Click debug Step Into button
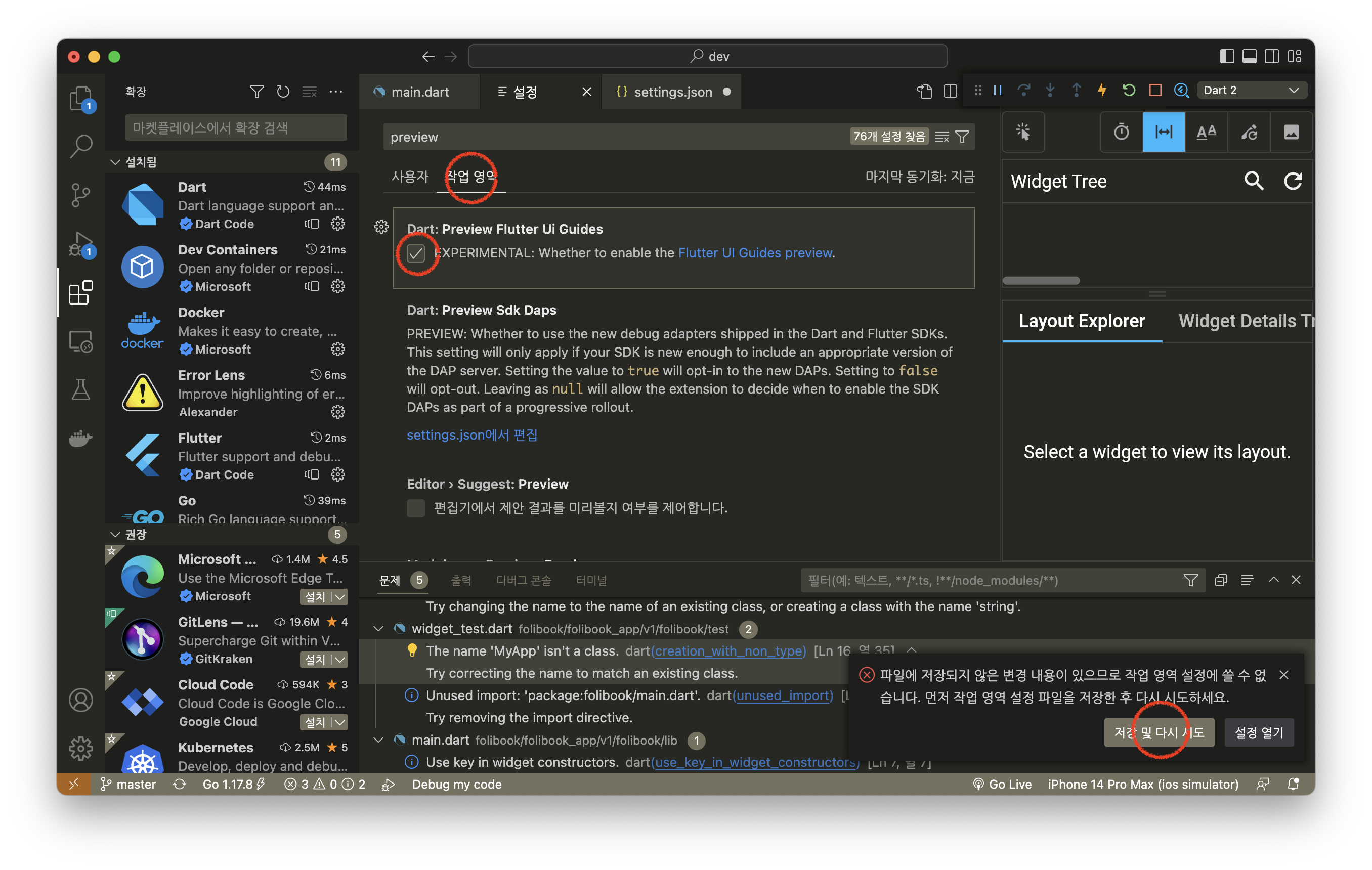1372x870 pixels. click(1050, 90)
